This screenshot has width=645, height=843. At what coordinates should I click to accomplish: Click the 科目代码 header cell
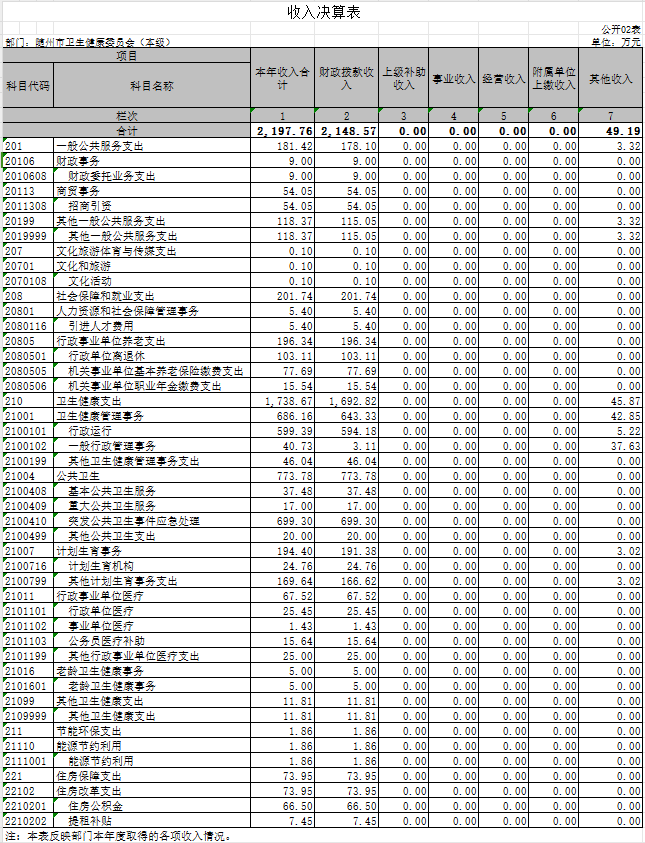(x=28, y=86)
